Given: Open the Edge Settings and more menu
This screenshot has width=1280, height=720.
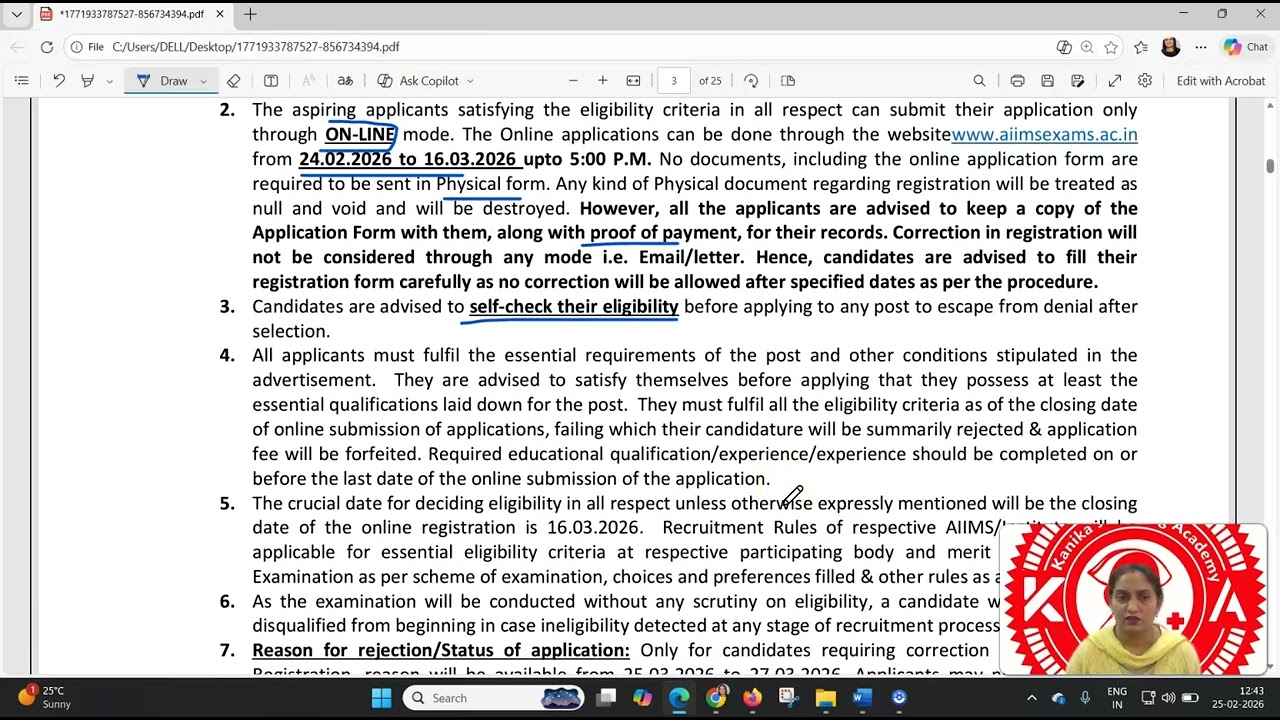Looking at the screenshot, I should (x=1201, y=47).
